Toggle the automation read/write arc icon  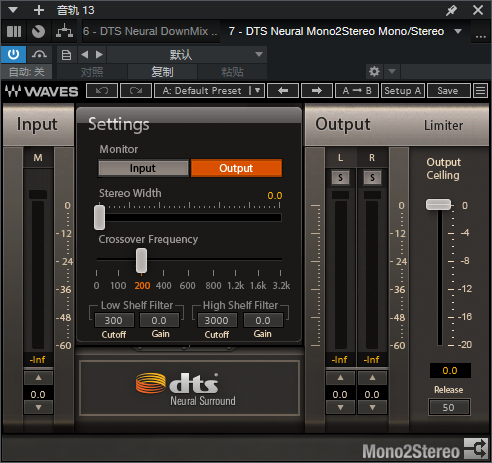pos(39,54)
